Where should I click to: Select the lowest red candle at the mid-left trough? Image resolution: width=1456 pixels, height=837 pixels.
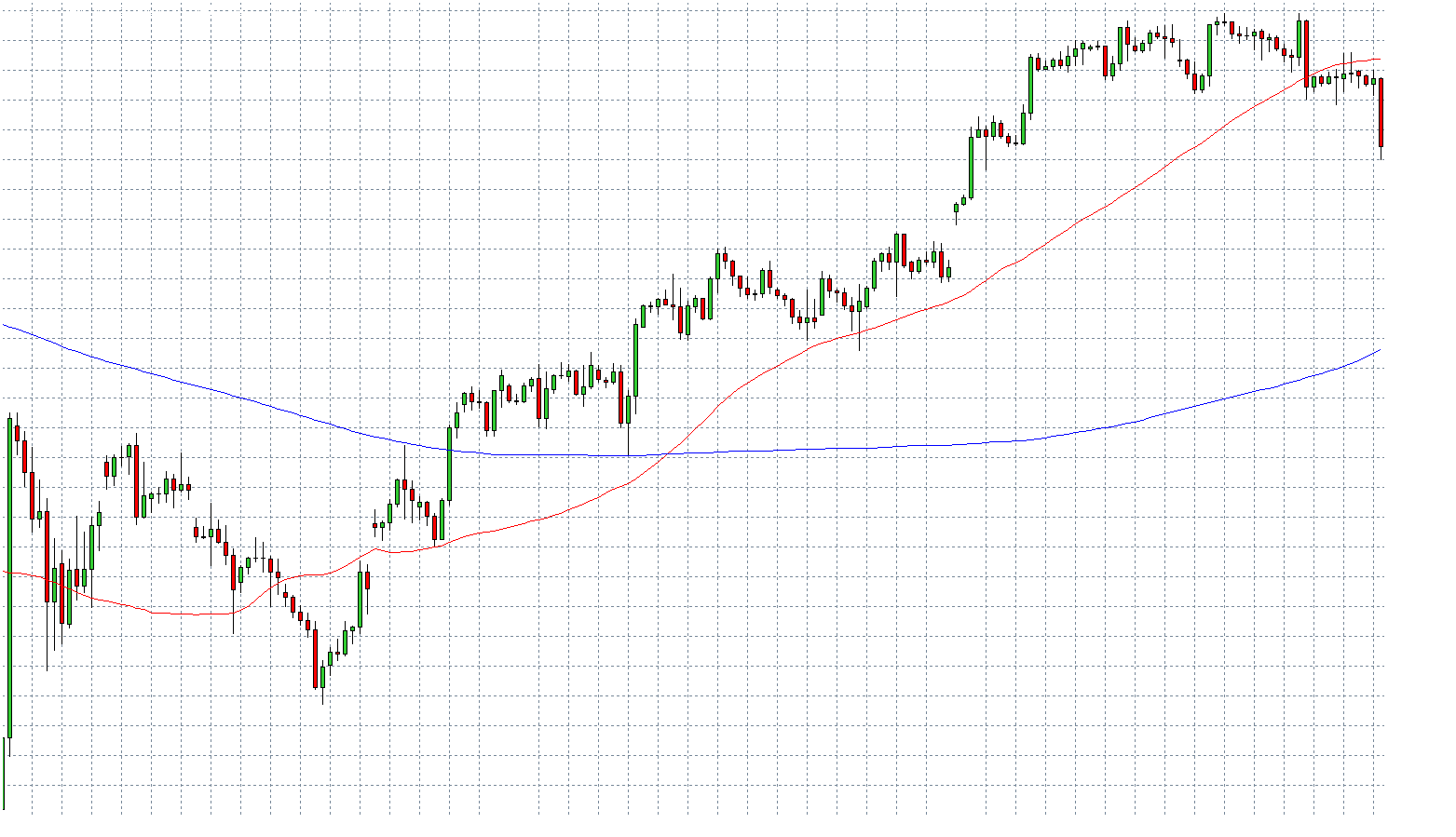pyautogui.click(x=316, y=658)
